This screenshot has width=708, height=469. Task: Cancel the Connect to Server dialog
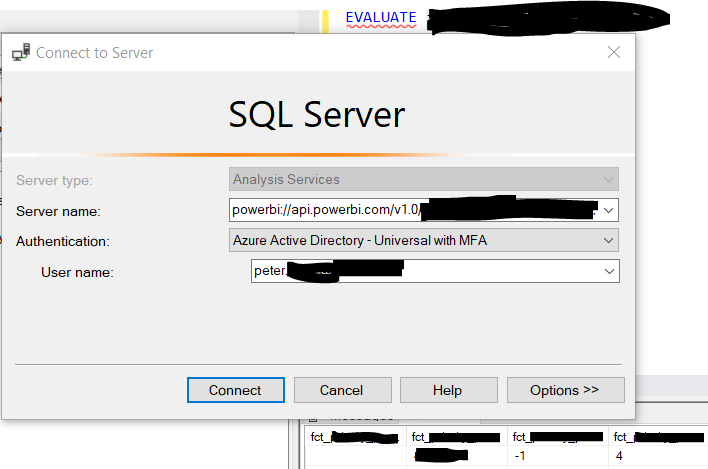click(x=343, y=390)
